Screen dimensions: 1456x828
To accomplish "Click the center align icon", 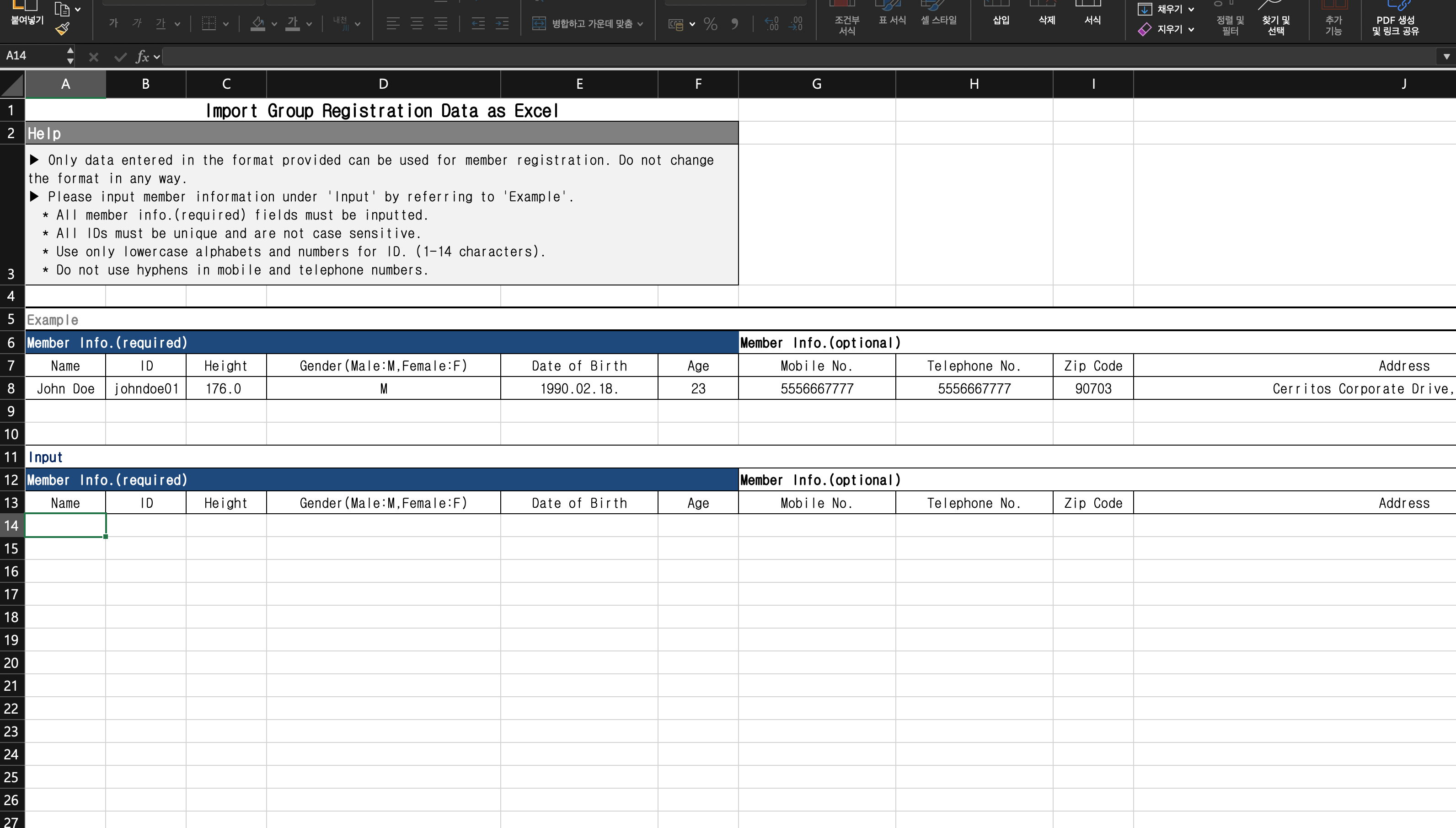I will 417,23.
